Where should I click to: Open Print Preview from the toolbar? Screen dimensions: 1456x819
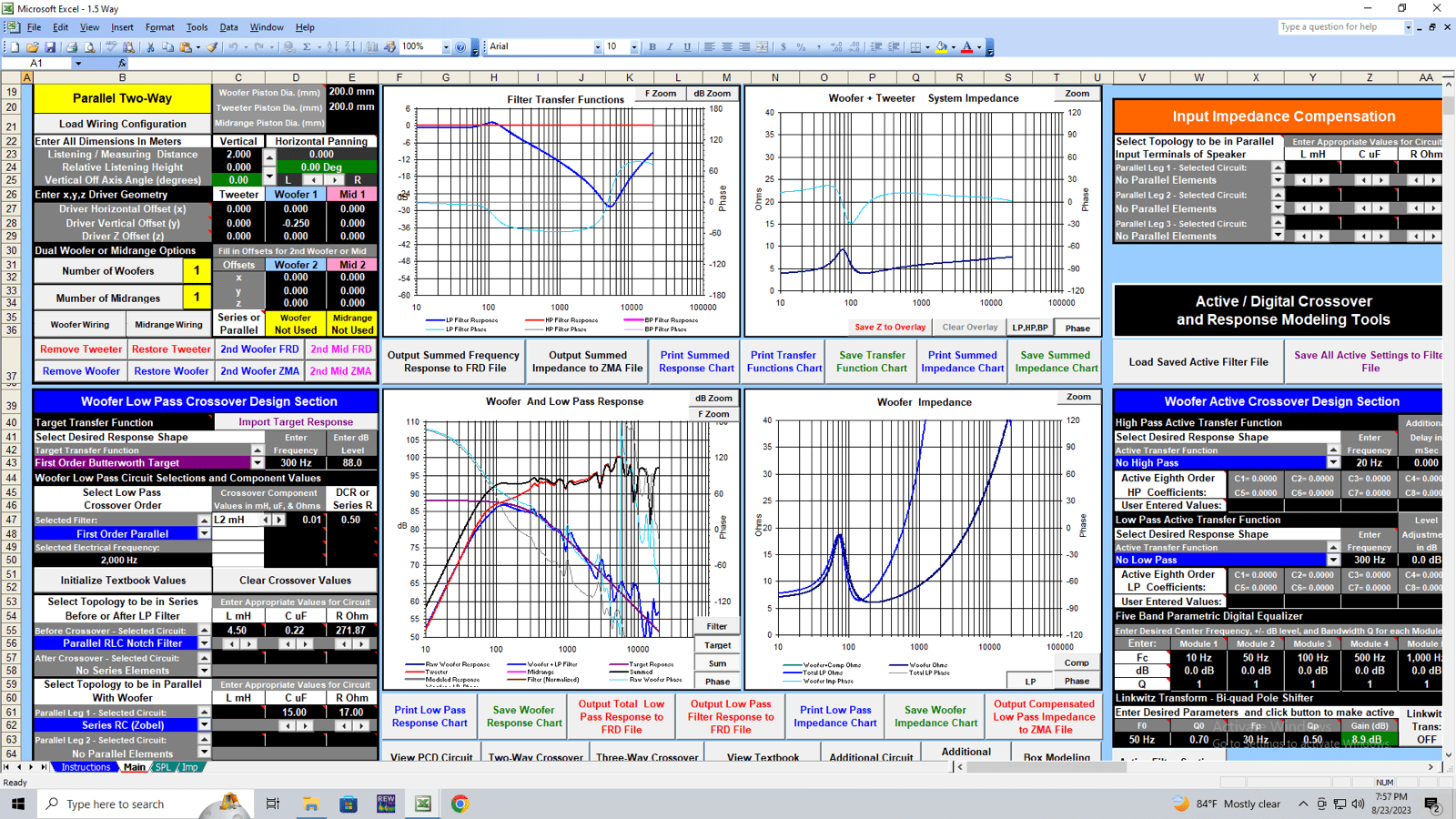pyautogui.click(x=88, y=46)
